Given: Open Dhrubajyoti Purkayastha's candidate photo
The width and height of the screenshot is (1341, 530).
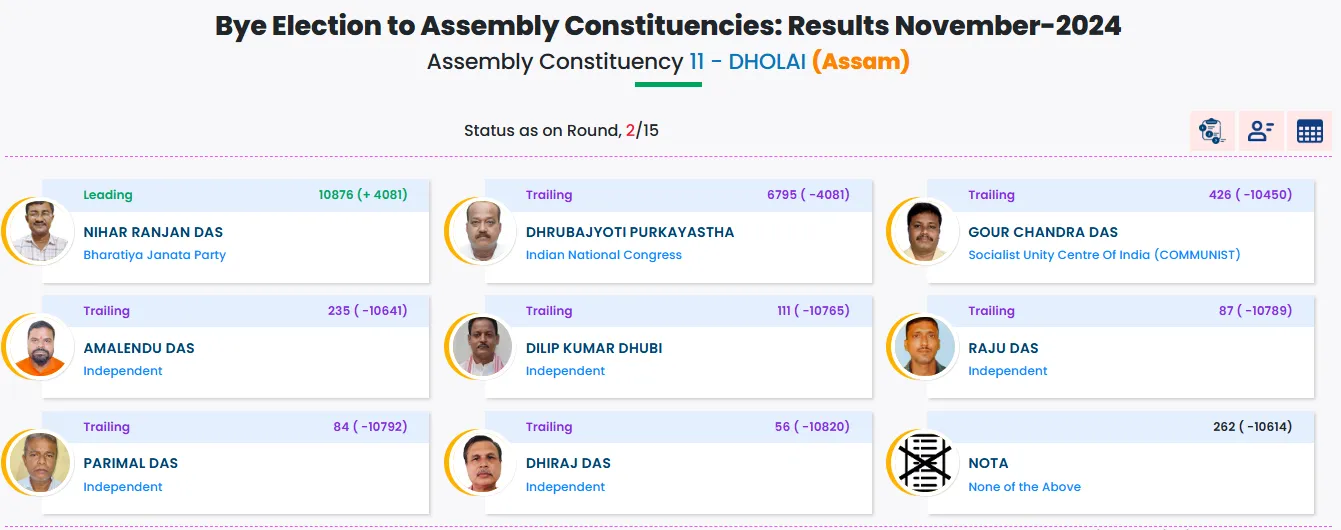Looking at the screenshot, I should point(483,231).
